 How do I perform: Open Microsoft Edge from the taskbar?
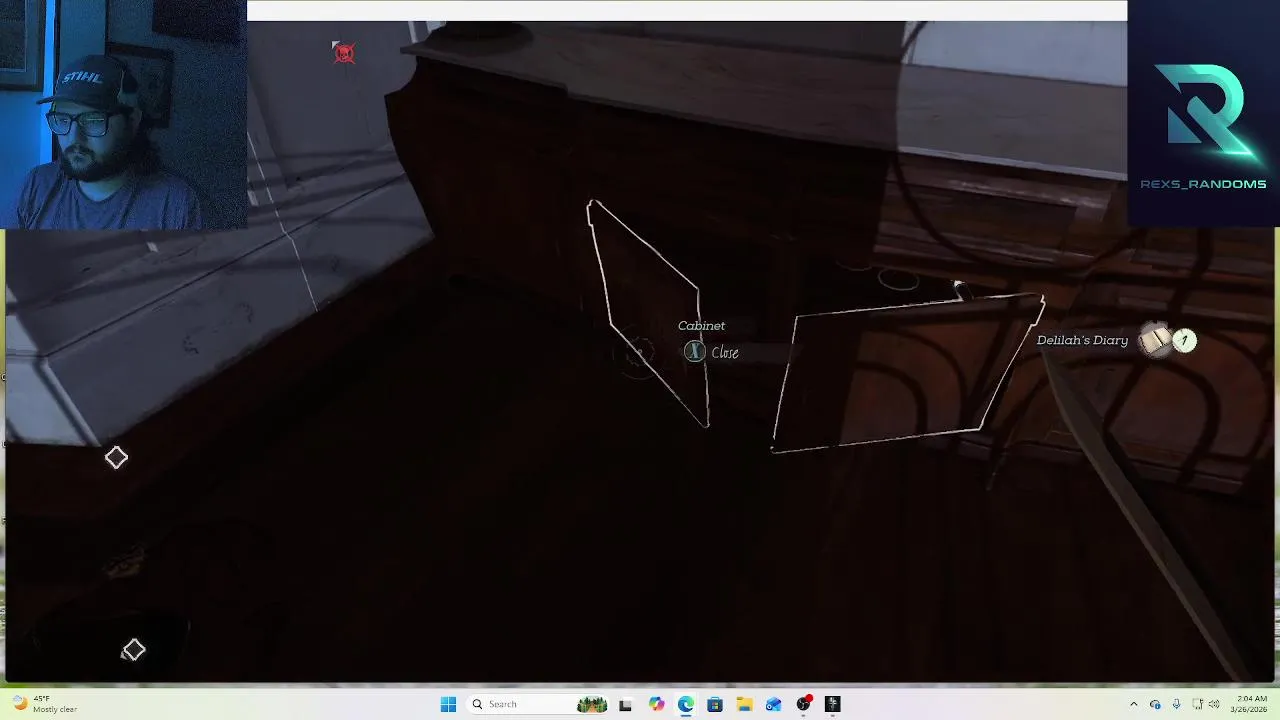(685, 704)
